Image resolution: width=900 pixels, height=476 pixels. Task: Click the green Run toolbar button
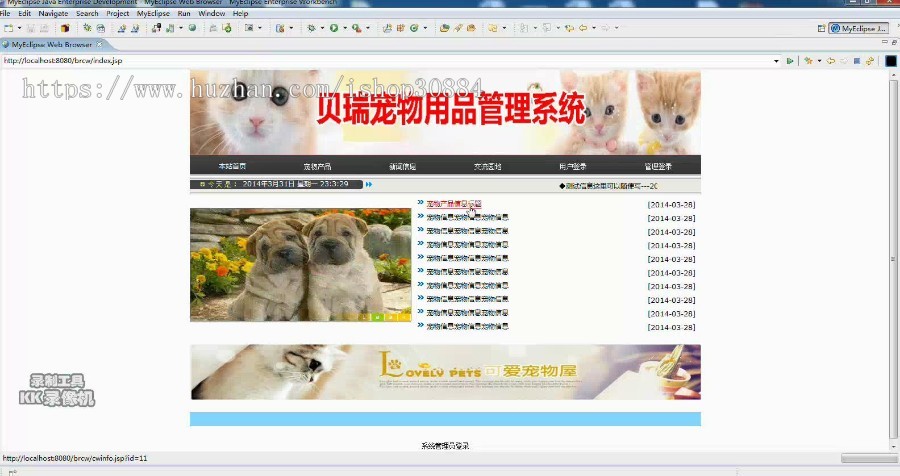tap(333, 28)
